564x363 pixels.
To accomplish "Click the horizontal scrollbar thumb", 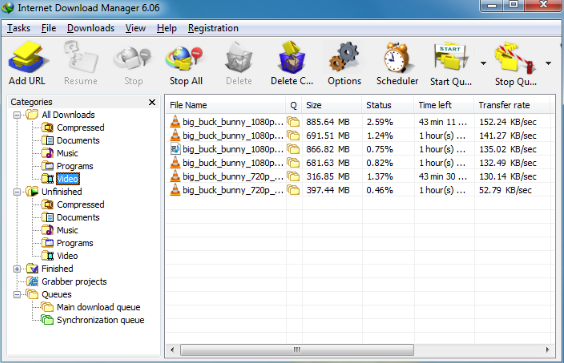I will click(297, 350).
